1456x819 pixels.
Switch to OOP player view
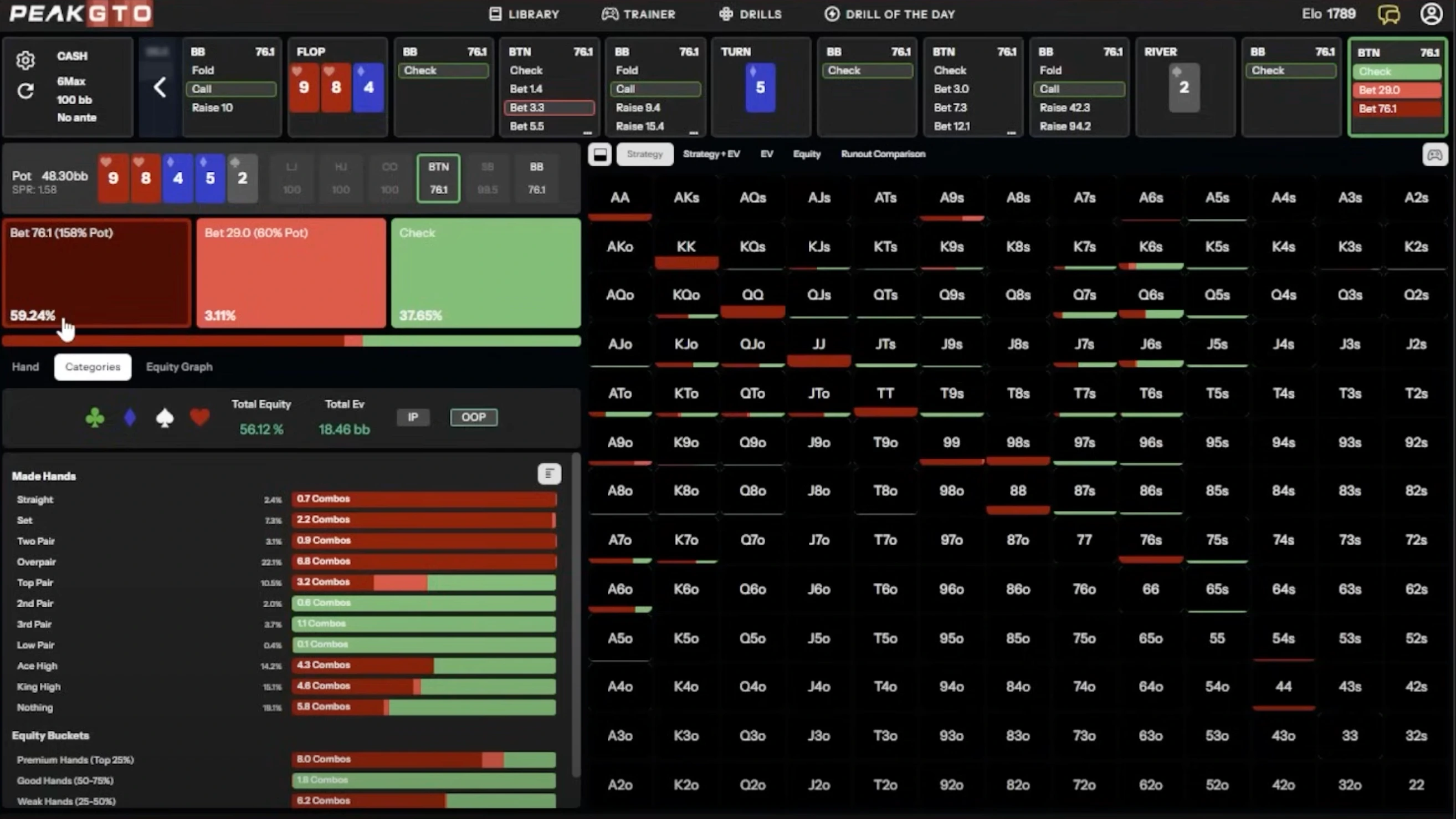[474, 417]
